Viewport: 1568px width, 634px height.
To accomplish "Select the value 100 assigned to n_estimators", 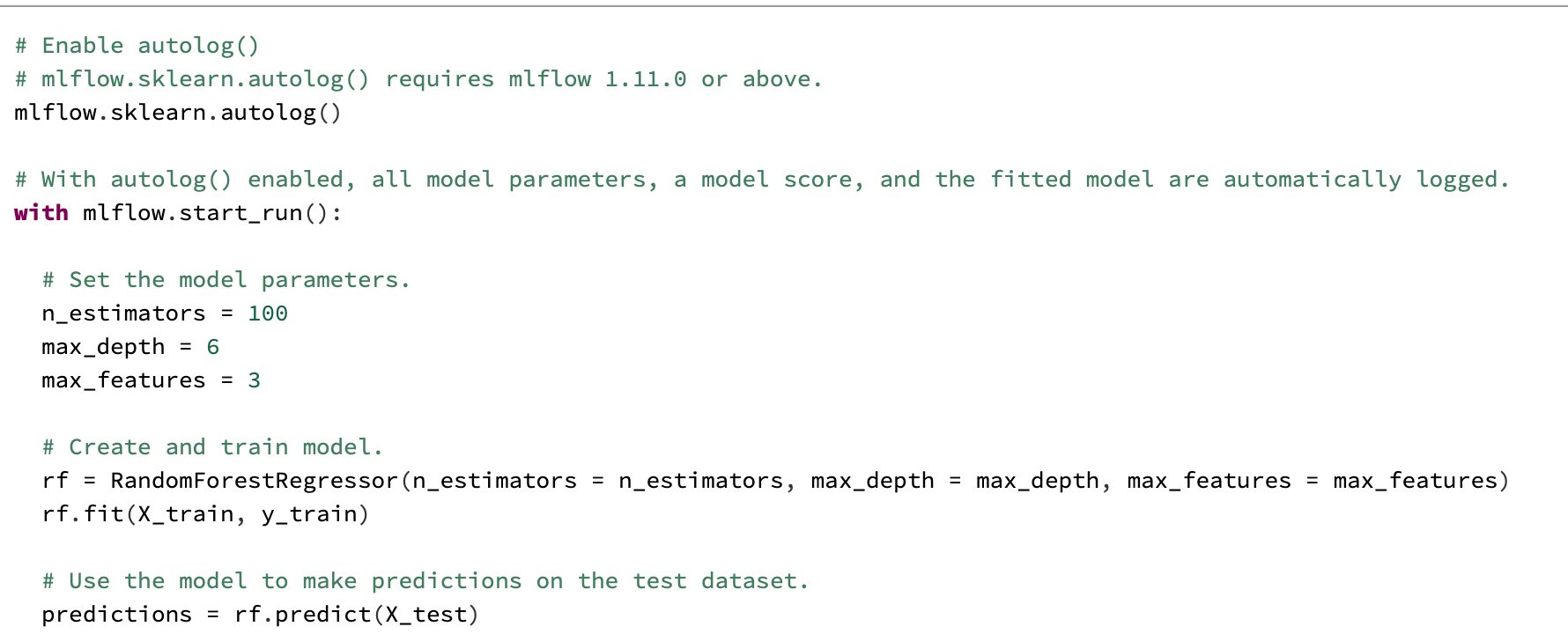I will (x=268, y=313).
